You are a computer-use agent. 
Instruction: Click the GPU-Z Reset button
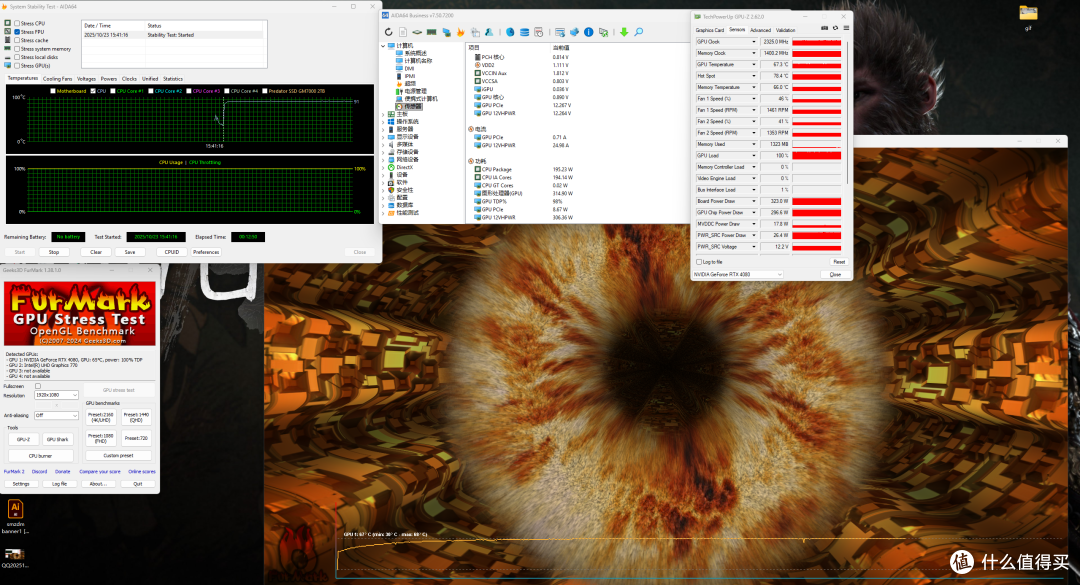click(x=839, y=262)
